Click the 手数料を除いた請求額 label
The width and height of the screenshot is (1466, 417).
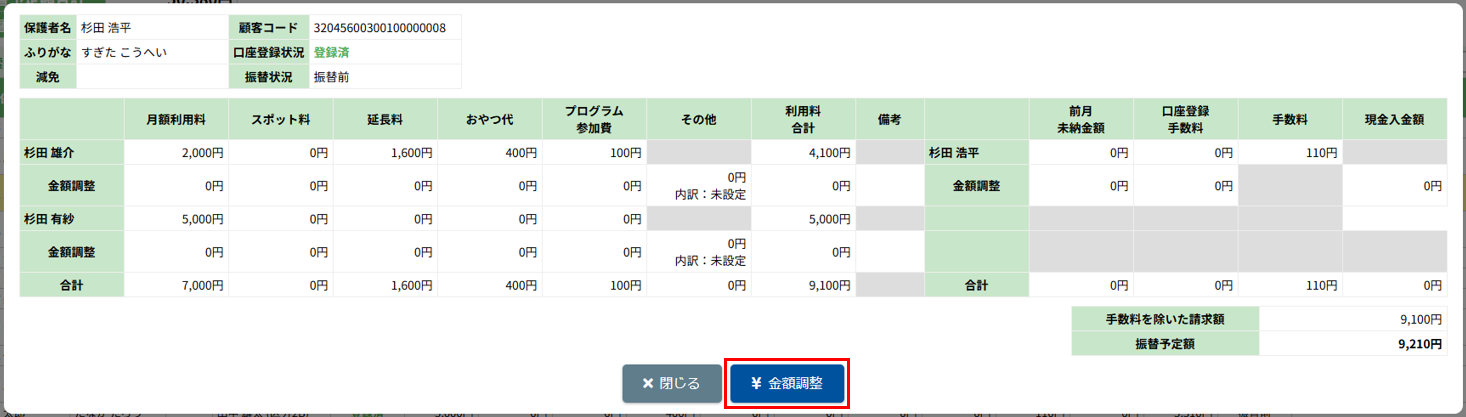click(x=1165, y=320)
